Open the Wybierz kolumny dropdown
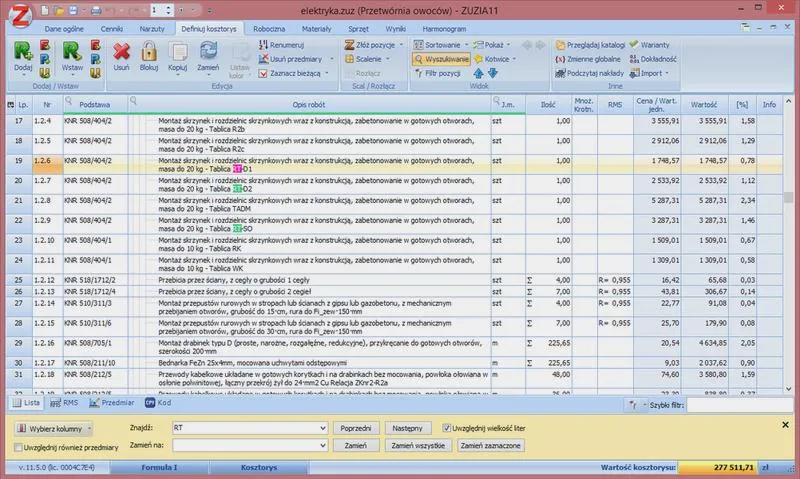The image size is (800, 479). click(54, 428)
